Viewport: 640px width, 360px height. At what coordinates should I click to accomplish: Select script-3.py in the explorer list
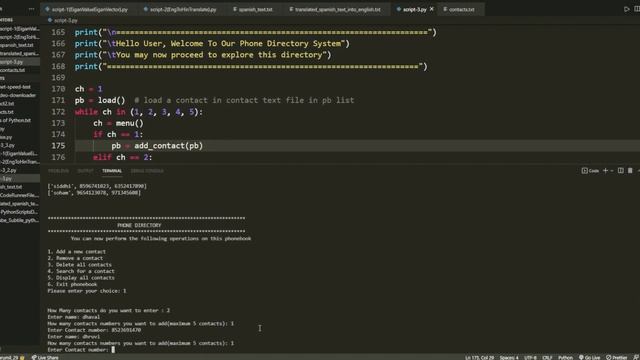(x=20, y=62)
